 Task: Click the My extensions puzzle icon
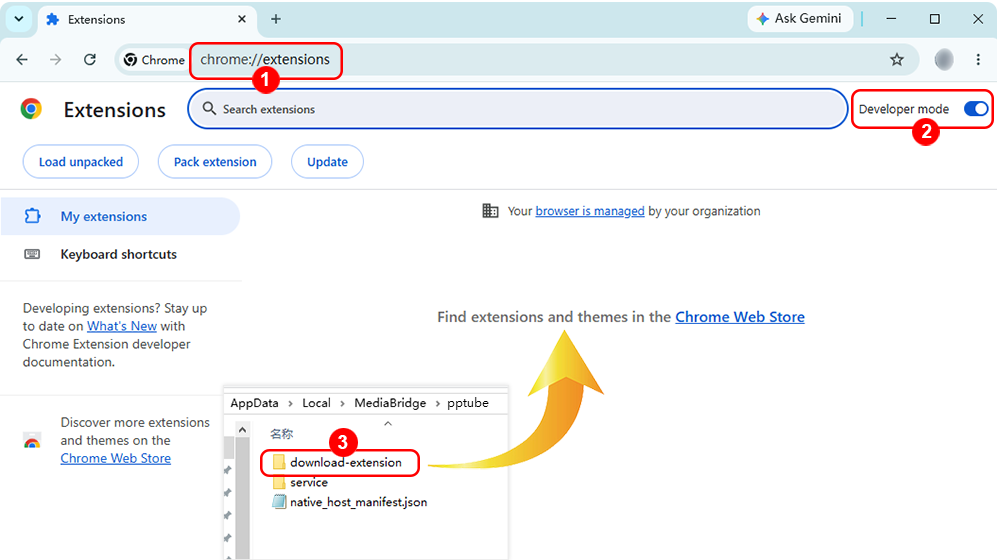32,216
